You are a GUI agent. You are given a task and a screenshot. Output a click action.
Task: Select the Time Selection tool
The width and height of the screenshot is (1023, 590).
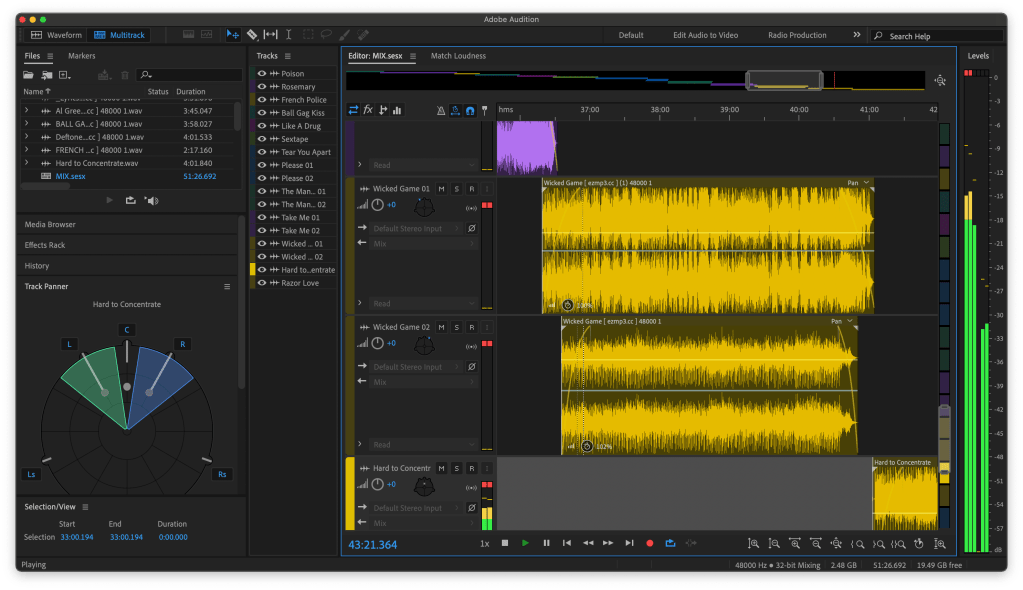(289, 35)
